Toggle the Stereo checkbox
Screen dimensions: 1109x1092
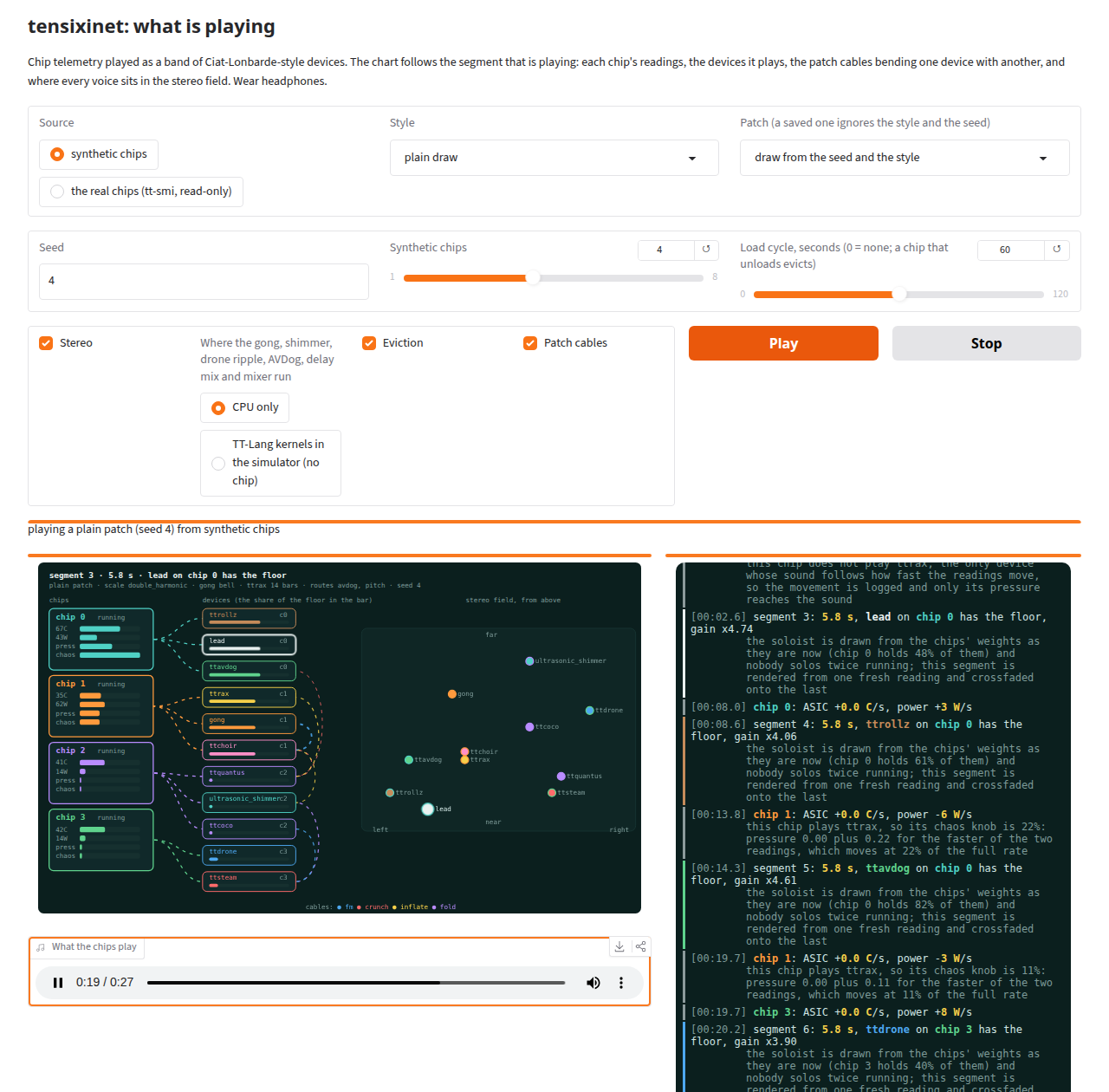pos(47,343)
